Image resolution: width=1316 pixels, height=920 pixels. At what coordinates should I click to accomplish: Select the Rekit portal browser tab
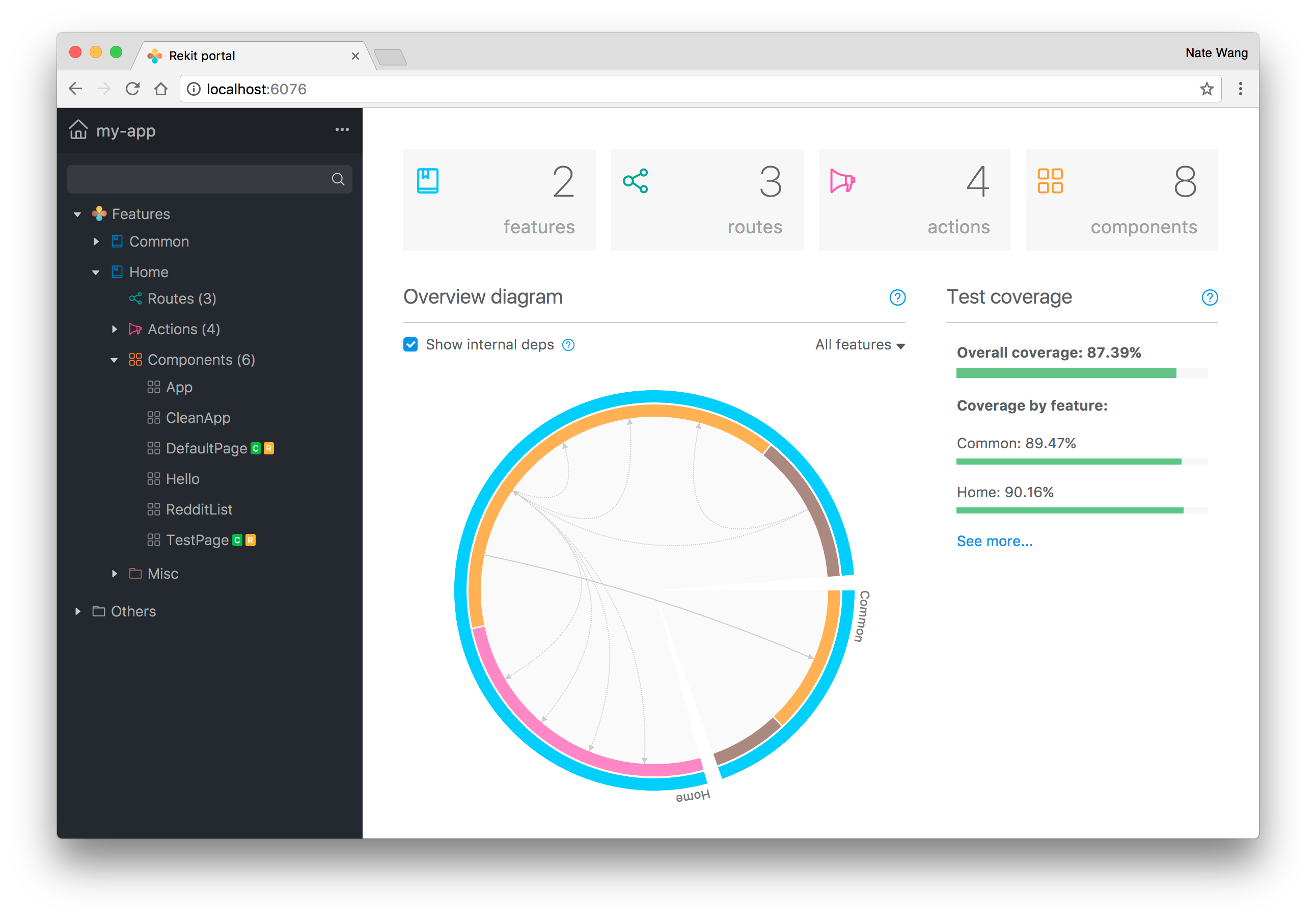(x=201, y=55)
